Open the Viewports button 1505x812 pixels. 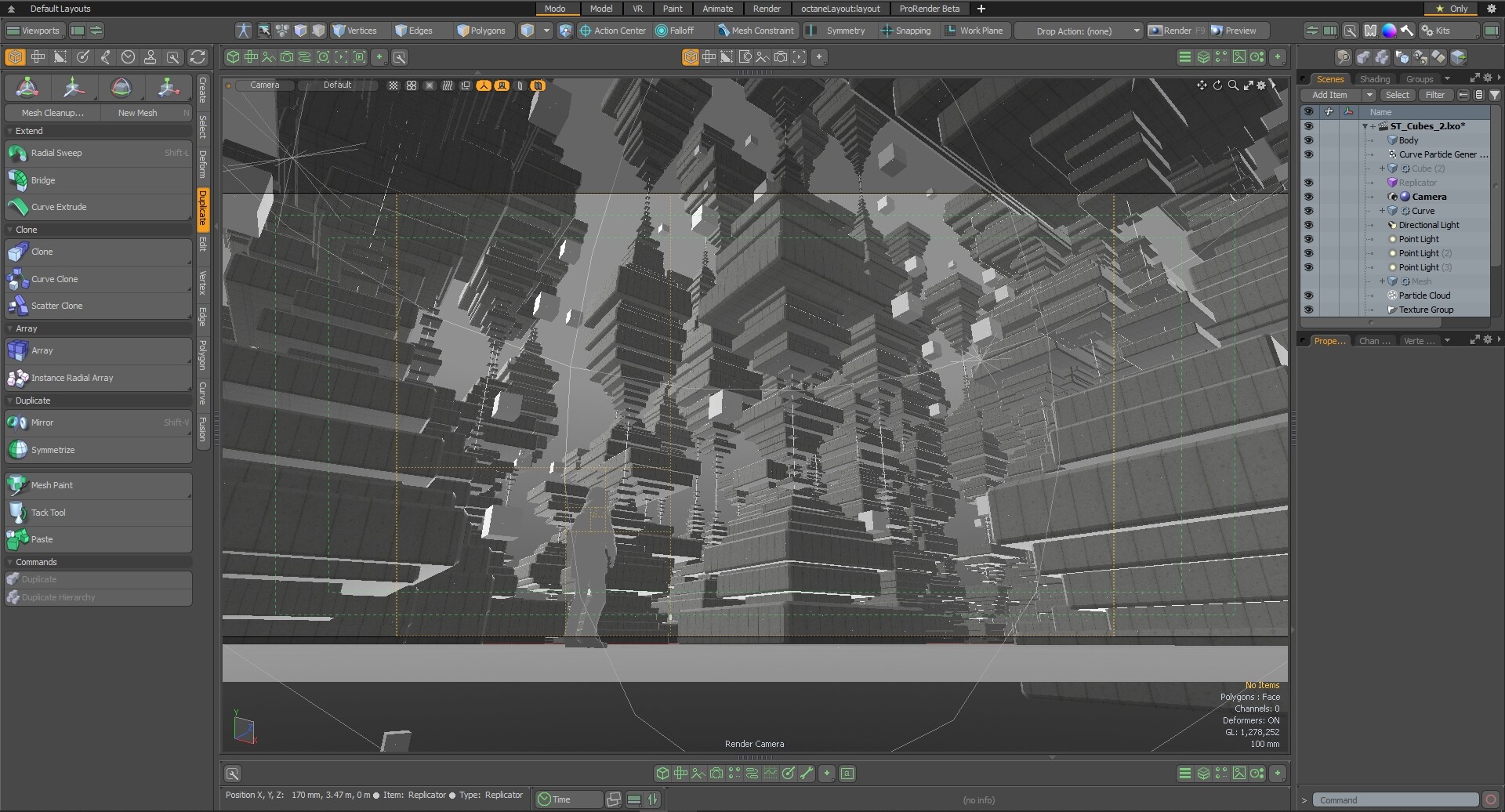[34, 31]
